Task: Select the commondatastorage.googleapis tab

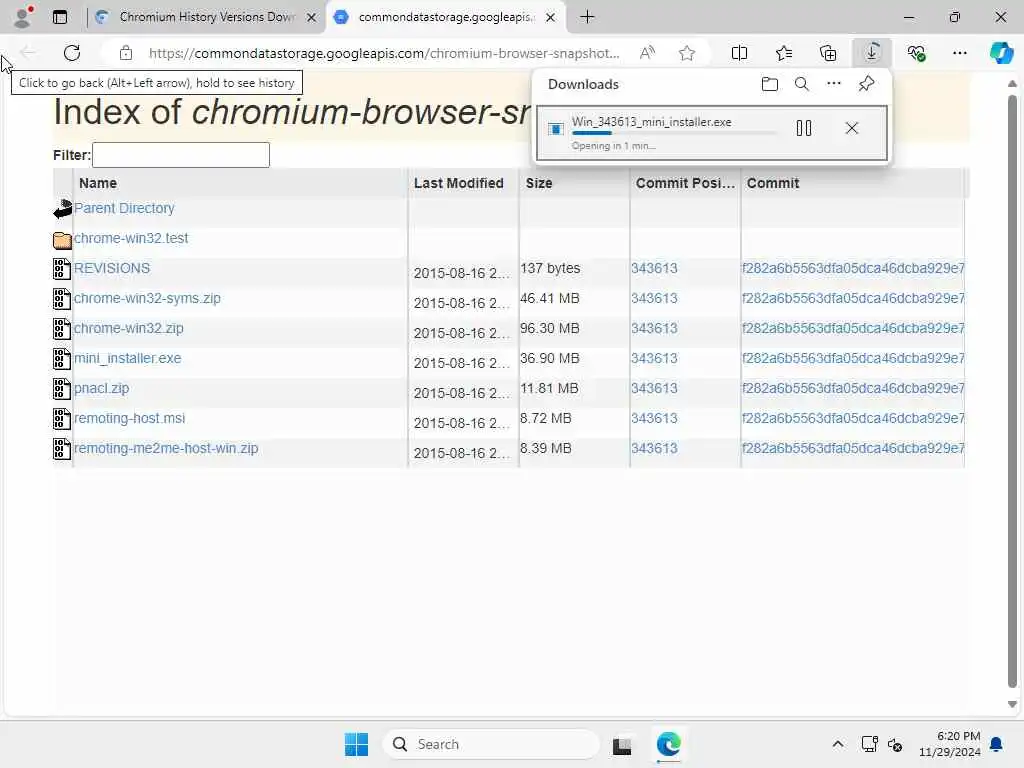Action: point(446,17)
